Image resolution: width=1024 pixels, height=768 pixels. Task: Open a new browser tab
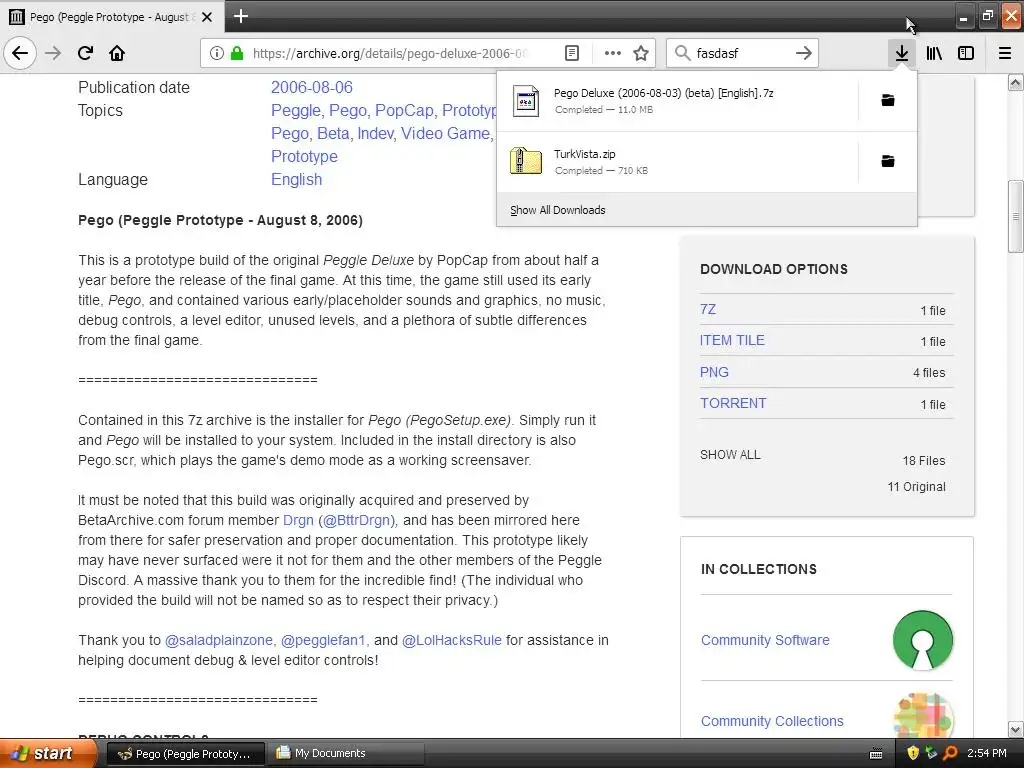pos(241,16)
